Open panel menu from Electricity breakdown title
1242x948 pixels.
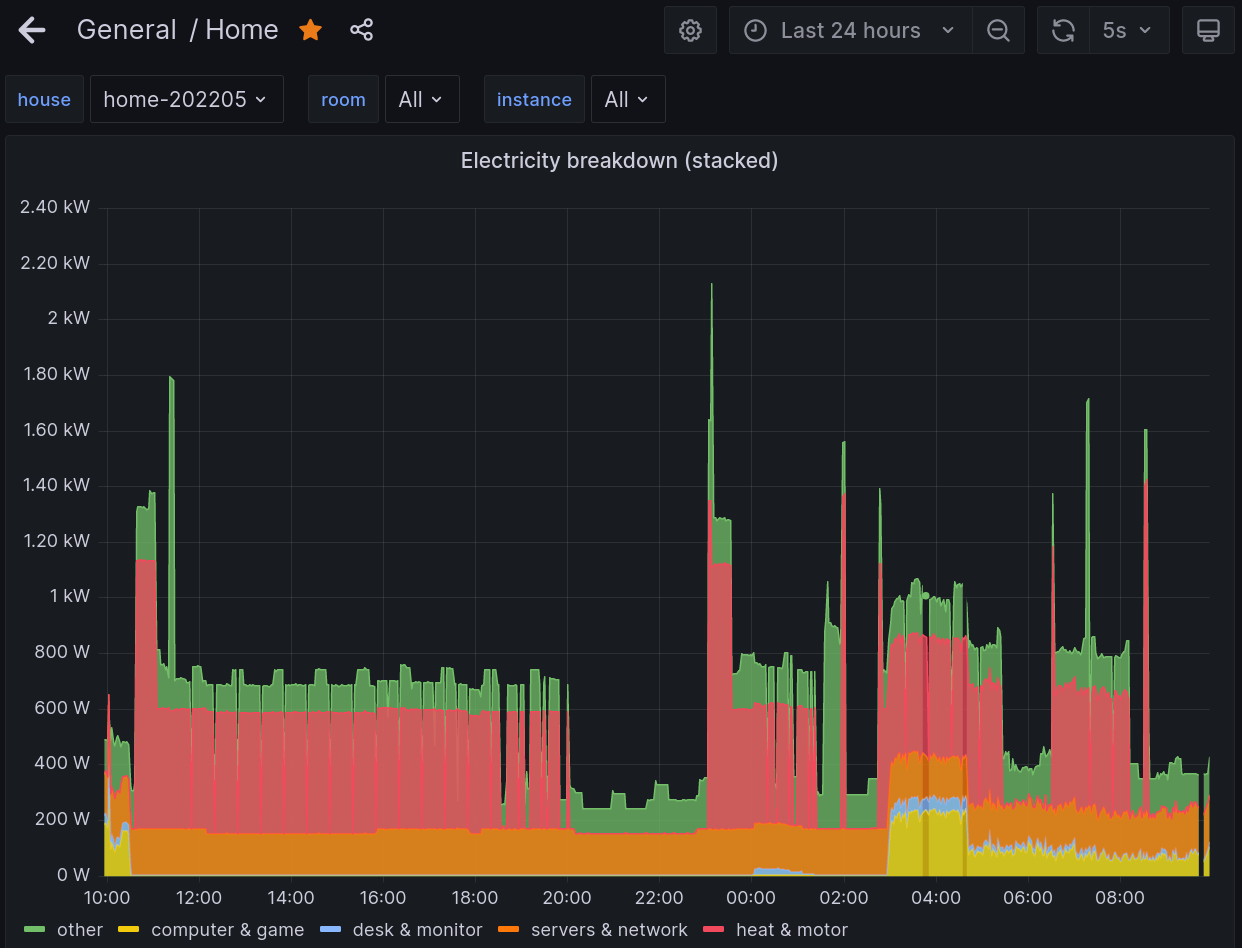click(619, 160)
